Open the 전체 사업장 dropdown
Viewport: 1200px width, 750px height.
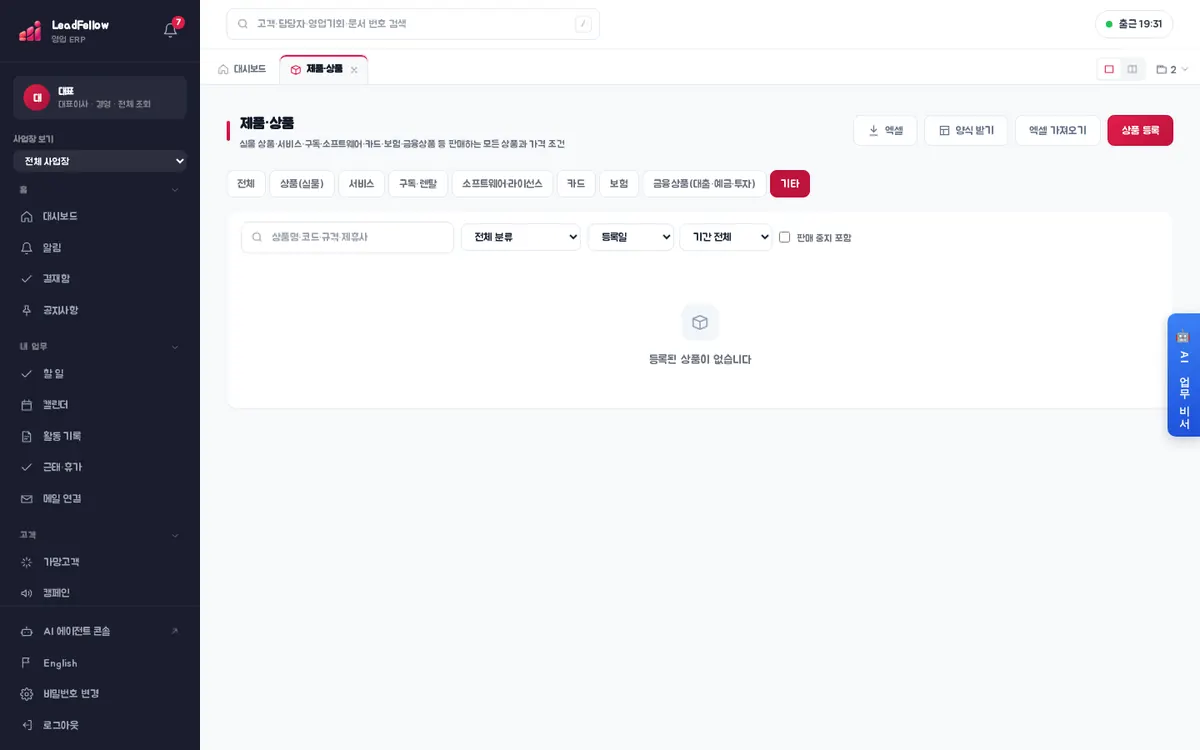tap(100, 161)
